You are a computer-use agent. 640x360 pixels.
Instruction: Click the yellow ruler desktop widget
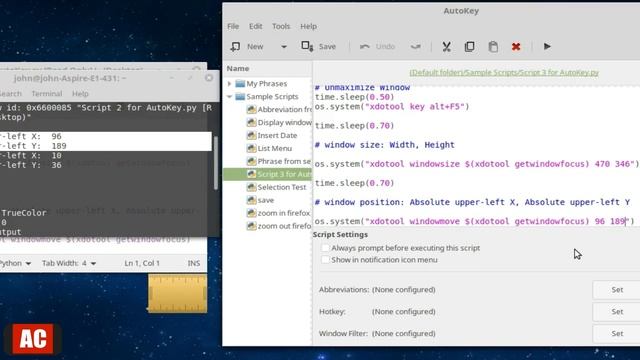178,294
